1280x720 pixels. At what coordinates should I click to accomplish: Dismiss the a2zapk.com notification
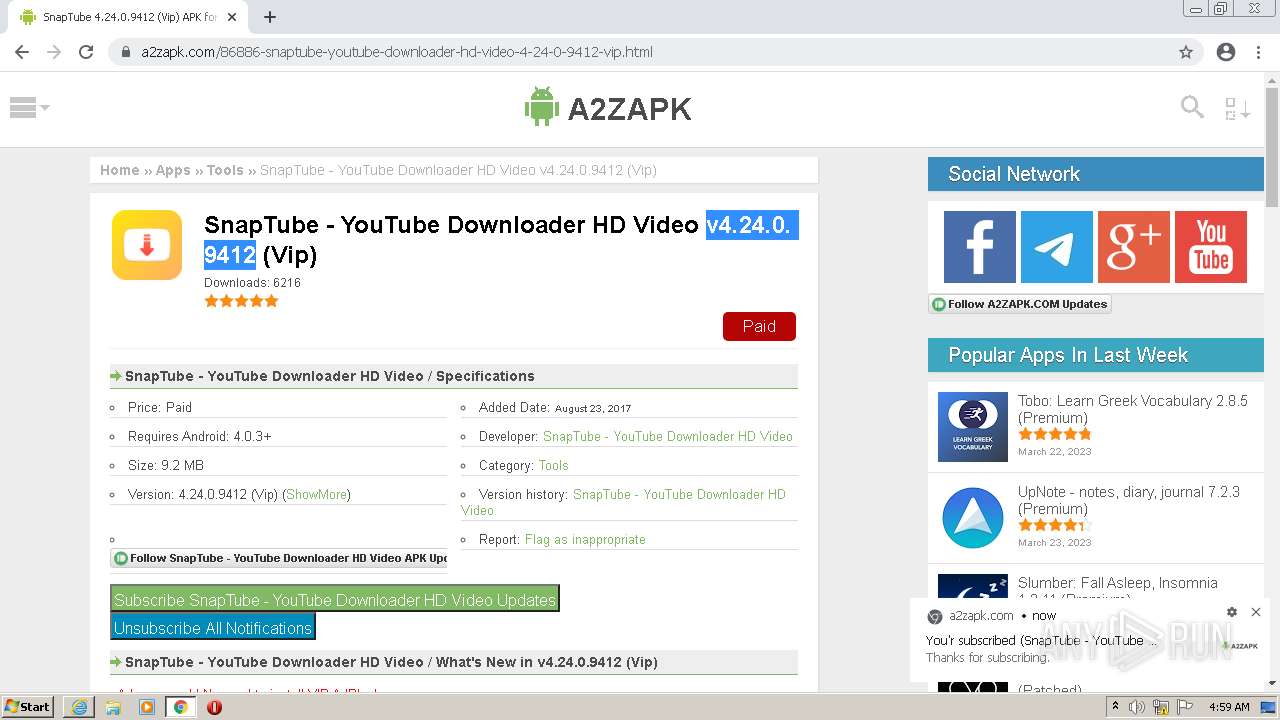[x=1256, y=612]
